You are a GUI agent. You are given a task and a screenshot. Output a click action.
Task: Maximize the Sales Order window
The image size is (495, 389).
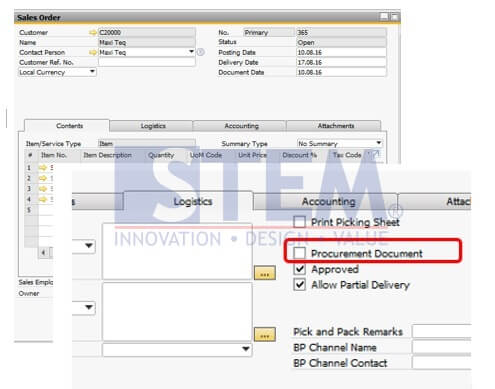coord(394,17)
